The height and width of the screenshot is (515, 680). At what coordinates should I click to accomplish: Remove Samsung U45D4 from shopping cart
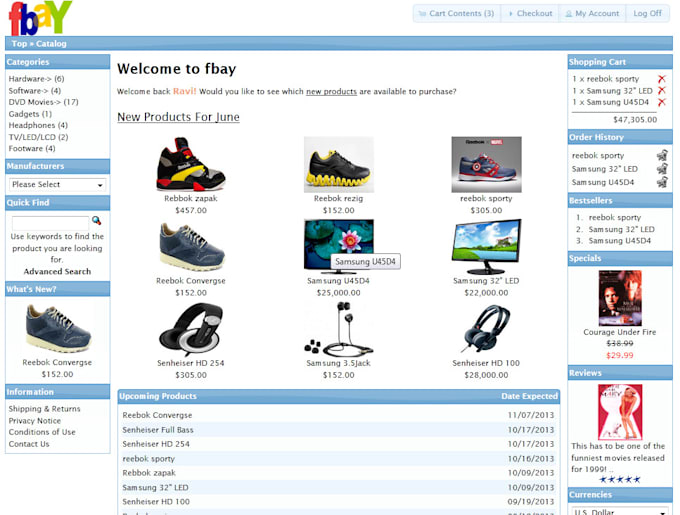click(x=661, y=102)
